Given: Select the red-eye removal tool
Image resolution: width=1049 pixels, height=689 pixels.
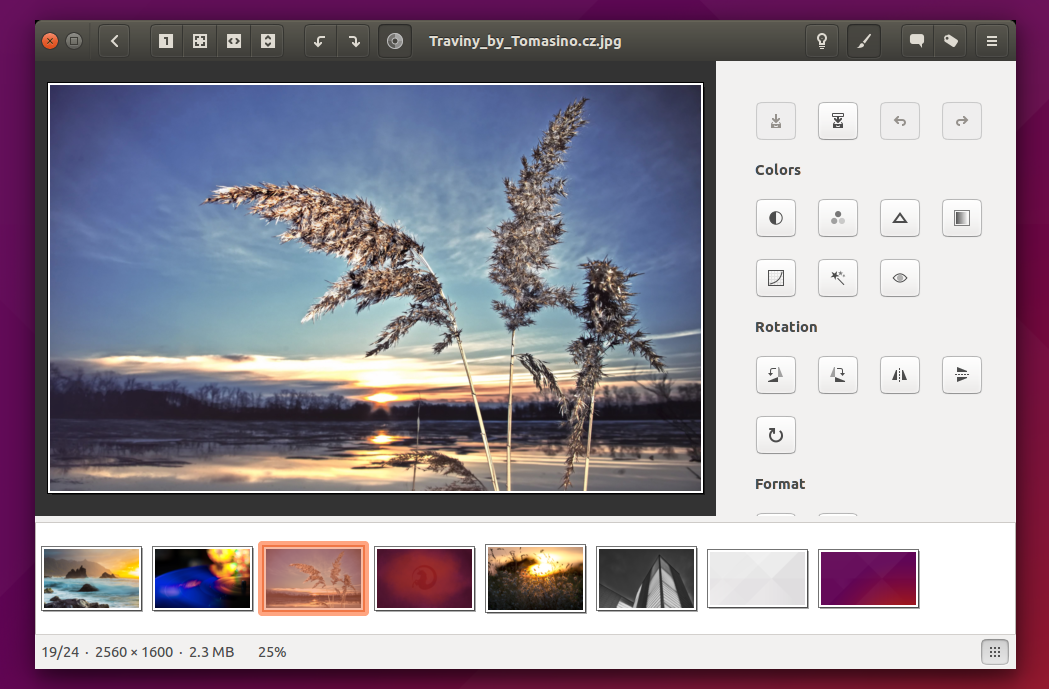Looking at the screenshot, I should 899,278.
